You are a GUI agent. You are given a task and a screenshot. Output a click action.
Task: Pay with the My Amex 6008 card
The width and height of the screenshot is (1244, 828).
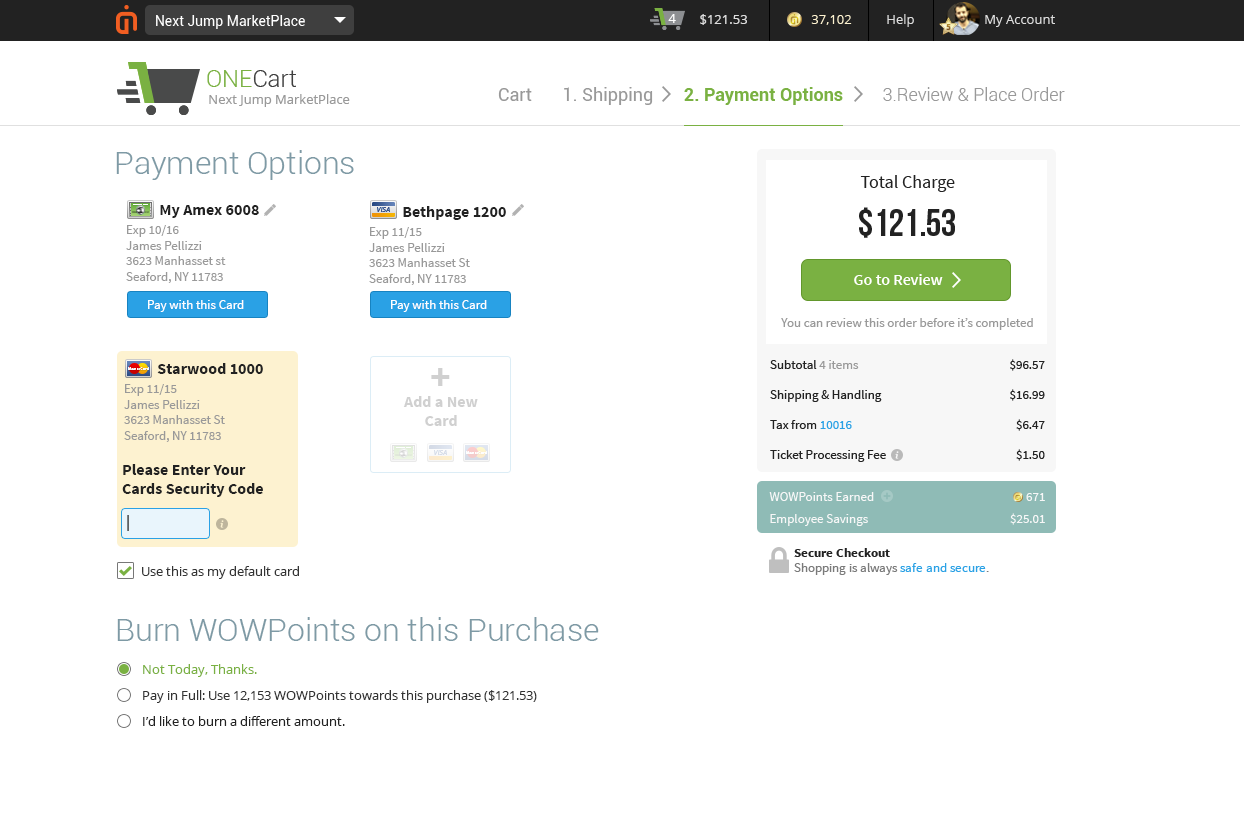(x=197, y=305)
